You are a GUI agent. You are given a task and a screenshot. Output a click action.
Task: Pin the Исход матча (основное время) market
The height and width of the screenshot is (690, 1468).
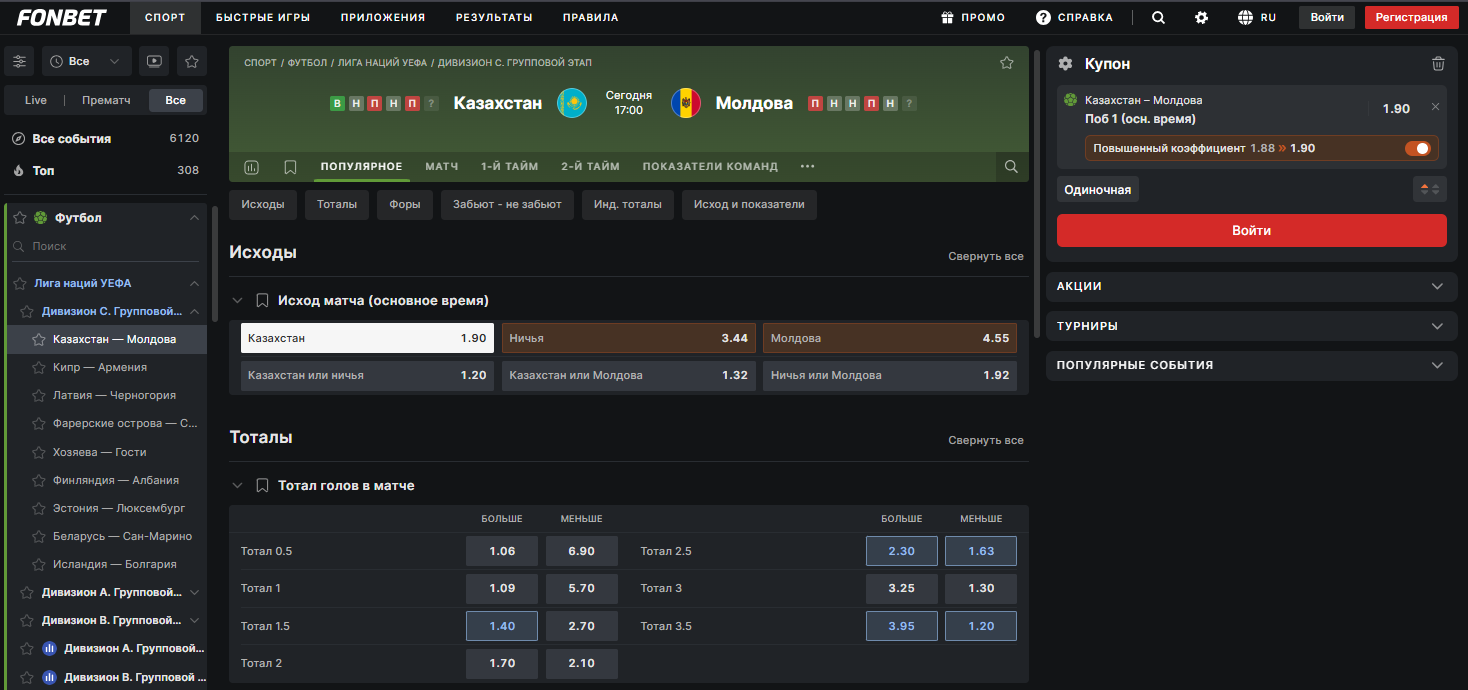pos(262,300)
